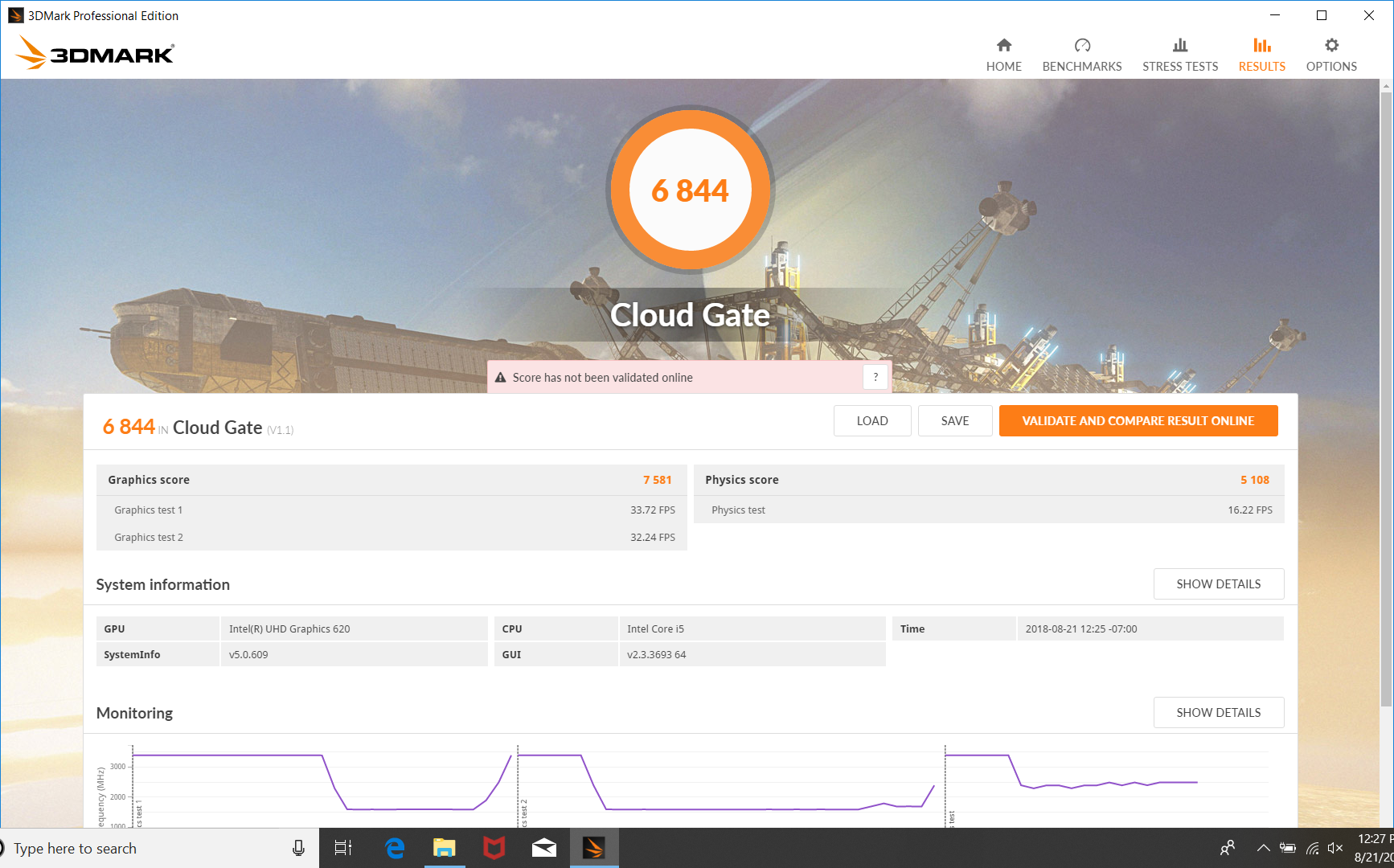Click the Cloud Gate banner title
Image resolution: width=1394 pixels, height=868 pixels.
[690, 315]
